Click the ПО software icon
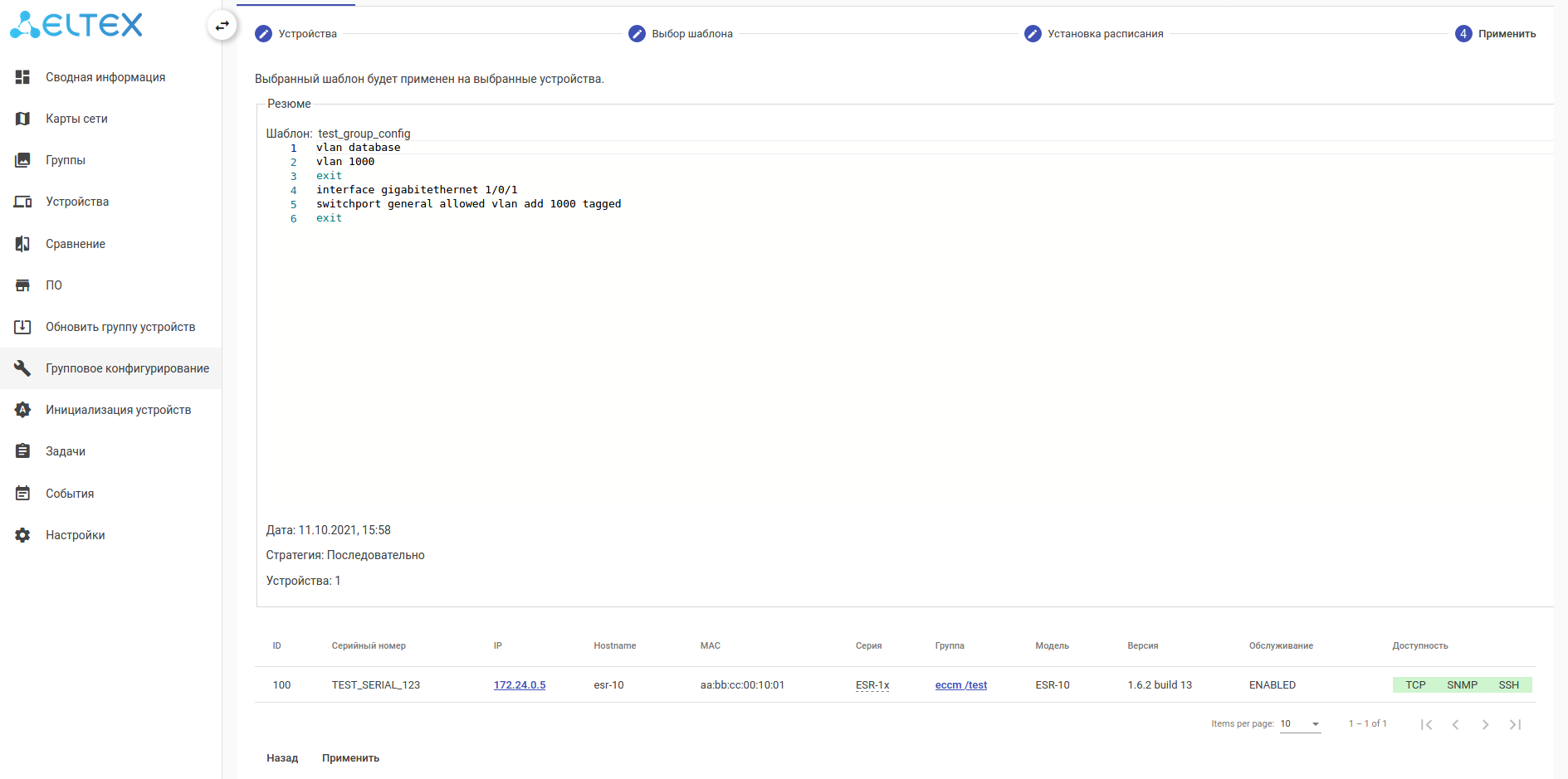This screenshot has height=779, width=1568. [22, 285]
